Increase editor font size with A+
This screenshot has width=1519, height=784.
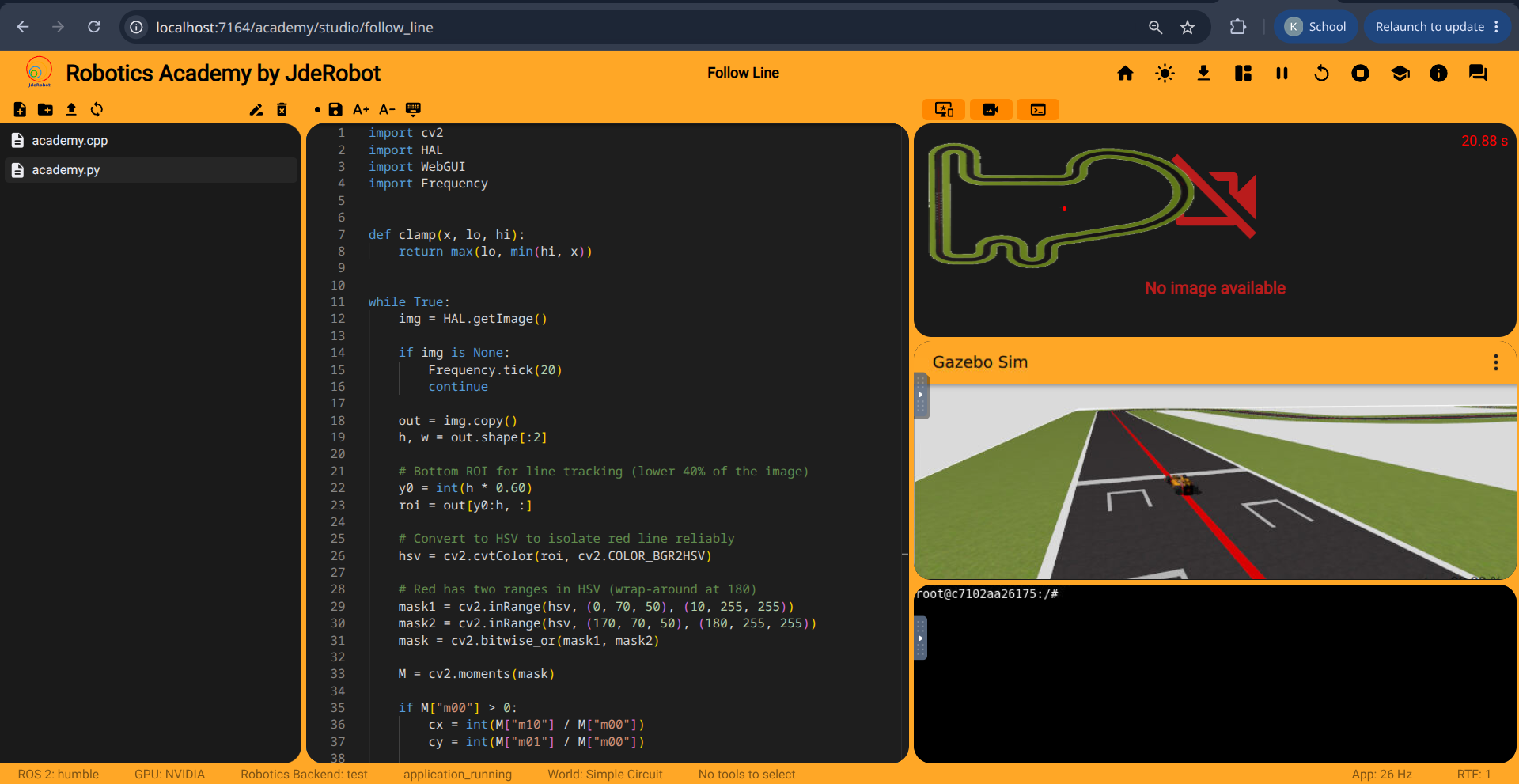361,109
